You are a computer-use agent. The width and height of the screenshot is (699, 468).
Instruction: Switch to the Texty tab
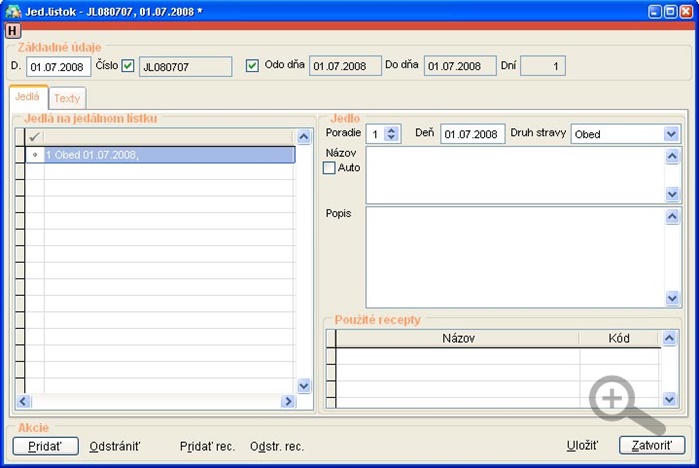(x=67, y=98)
